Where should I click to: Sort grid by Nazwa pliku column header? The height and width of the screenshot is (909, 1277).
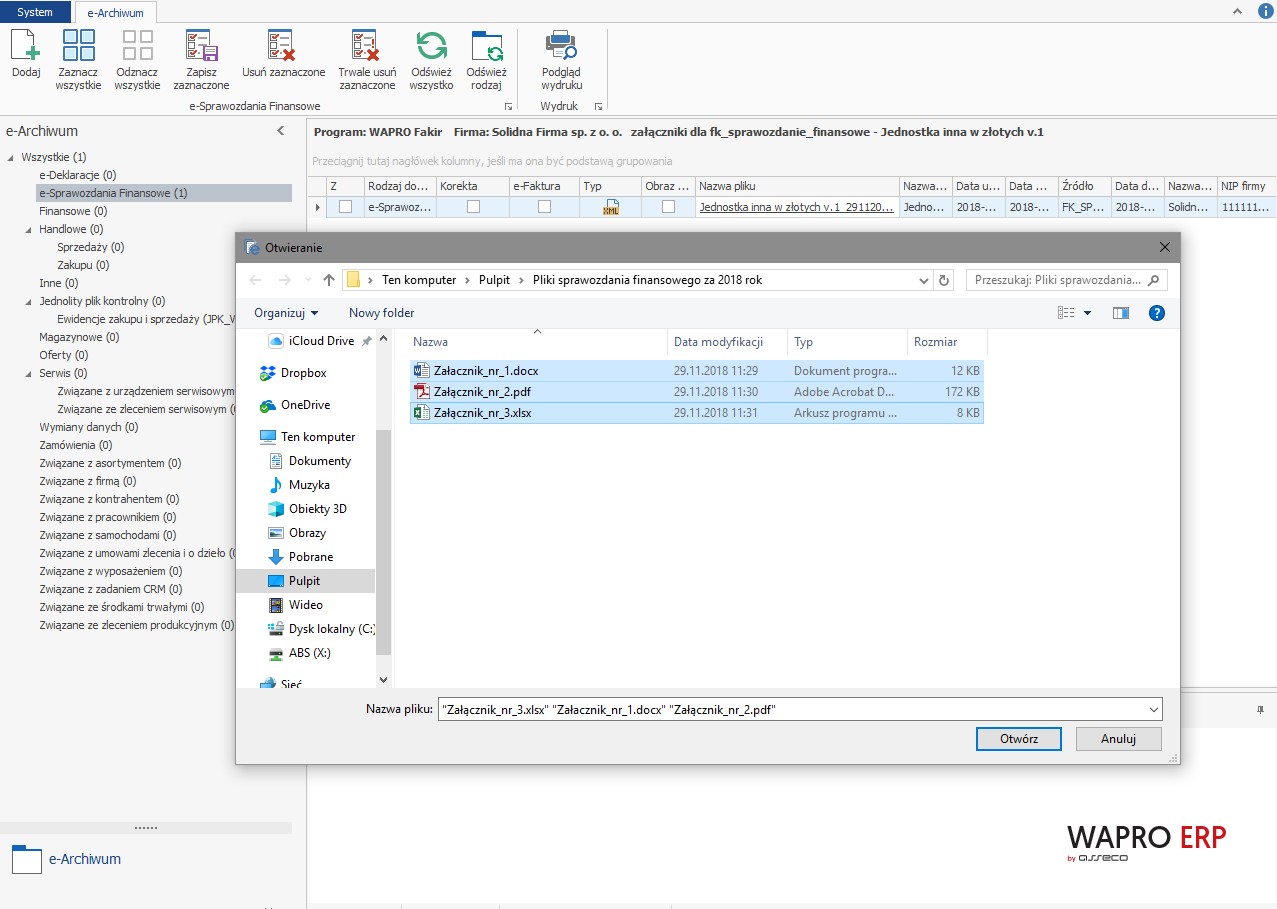coord(797,186)
